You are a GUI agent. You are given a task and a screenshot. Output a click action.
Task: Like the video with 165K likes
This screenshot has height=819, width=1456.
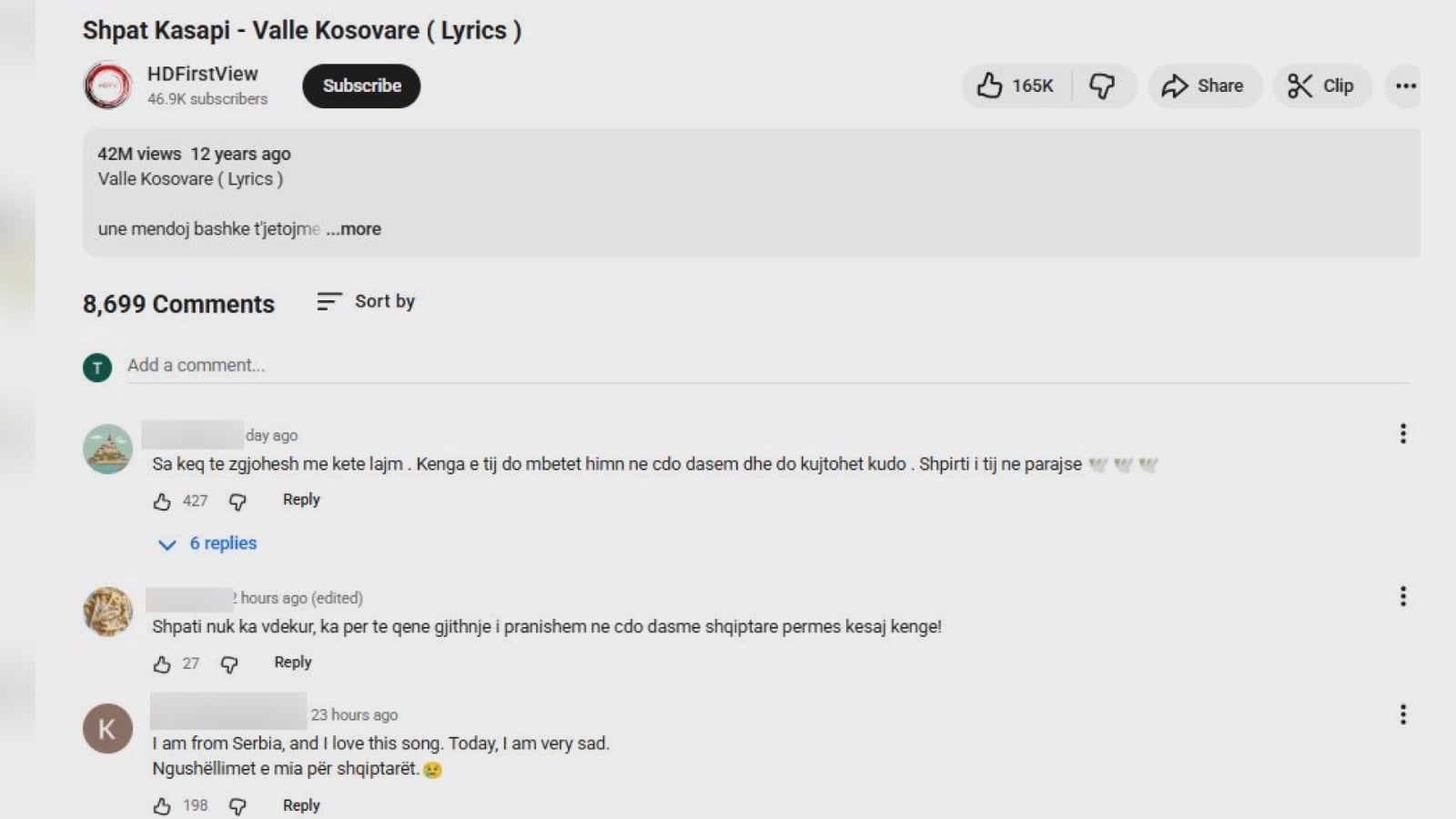click(1015, 86)
